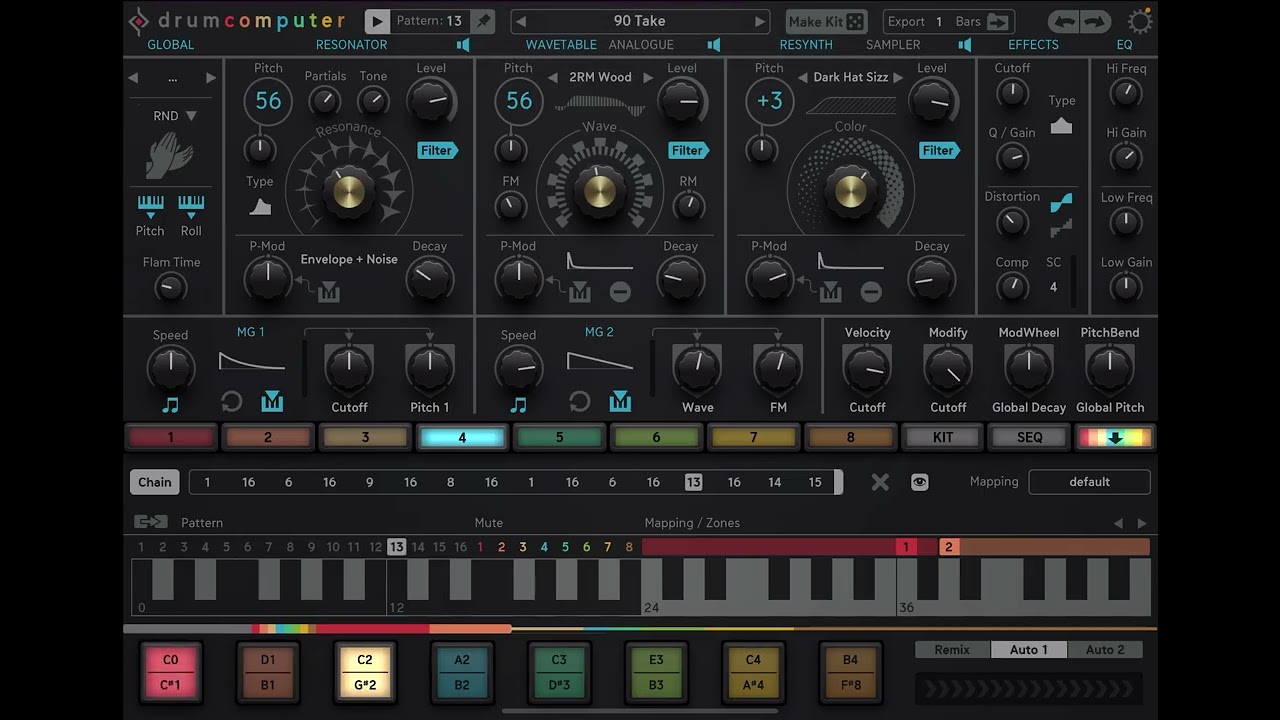1280x720 pixels.
Task: Click the pattern copy arrow icon
Action: 151,522
